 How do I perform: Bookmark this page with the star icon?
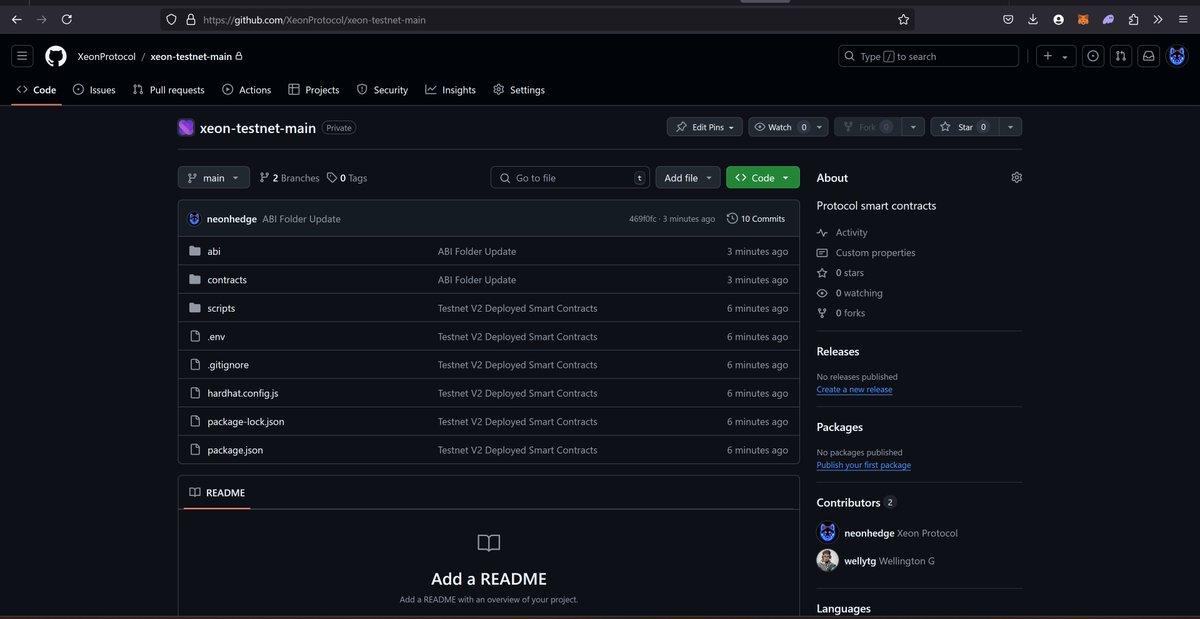click(903, 19)
